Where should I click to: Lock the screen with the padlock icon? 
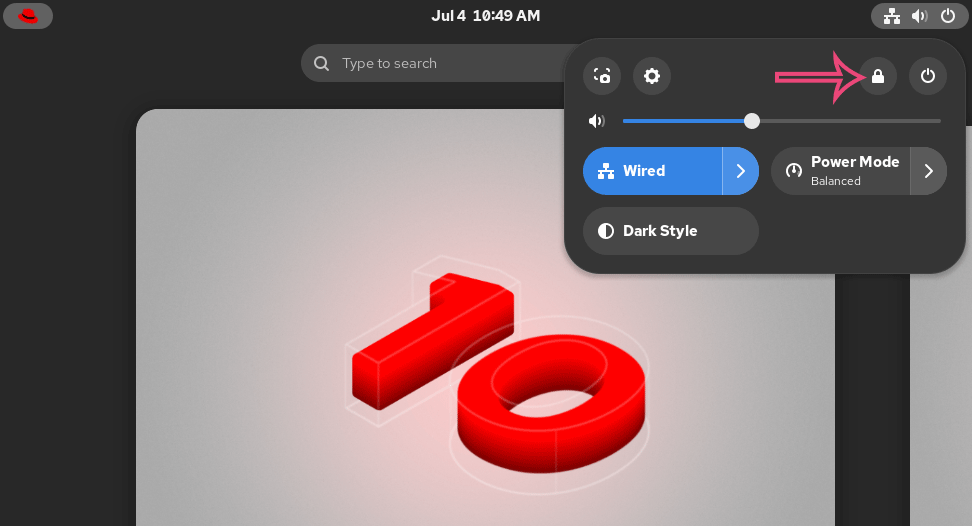coord(878,76)
